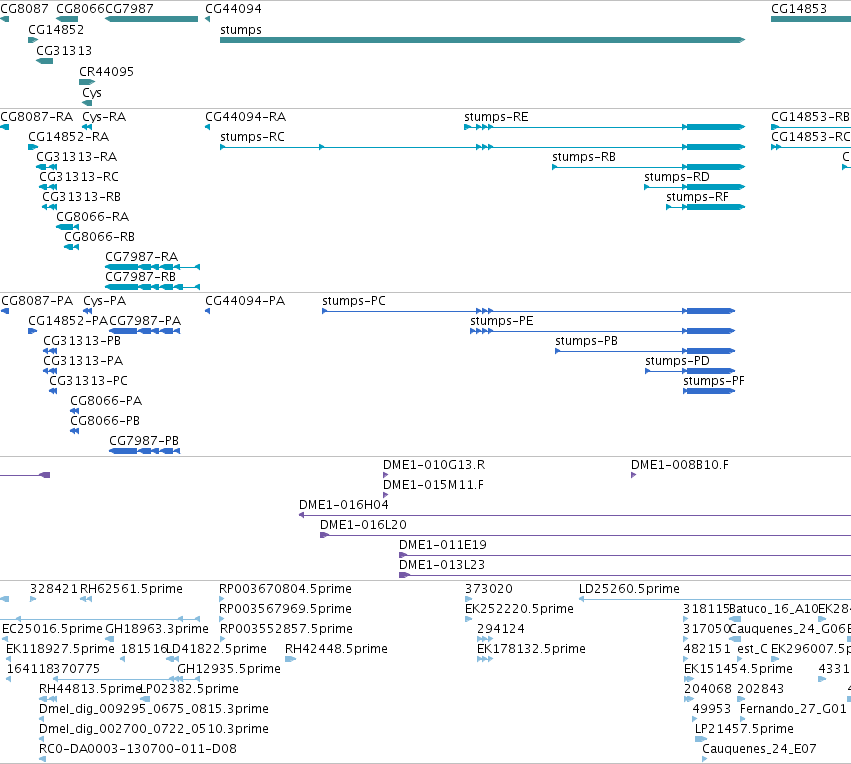Screen dimensions: 851x764
Task: Select transcript CG7987-RA
Action: pos(153,267)
